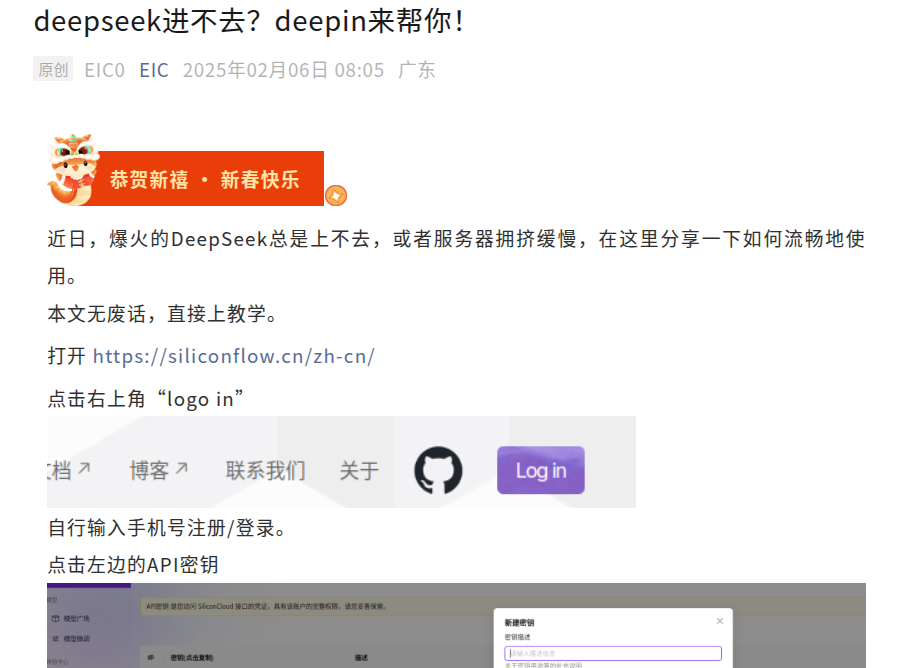Click the 新建密钥 dialog title

point(519,623)
